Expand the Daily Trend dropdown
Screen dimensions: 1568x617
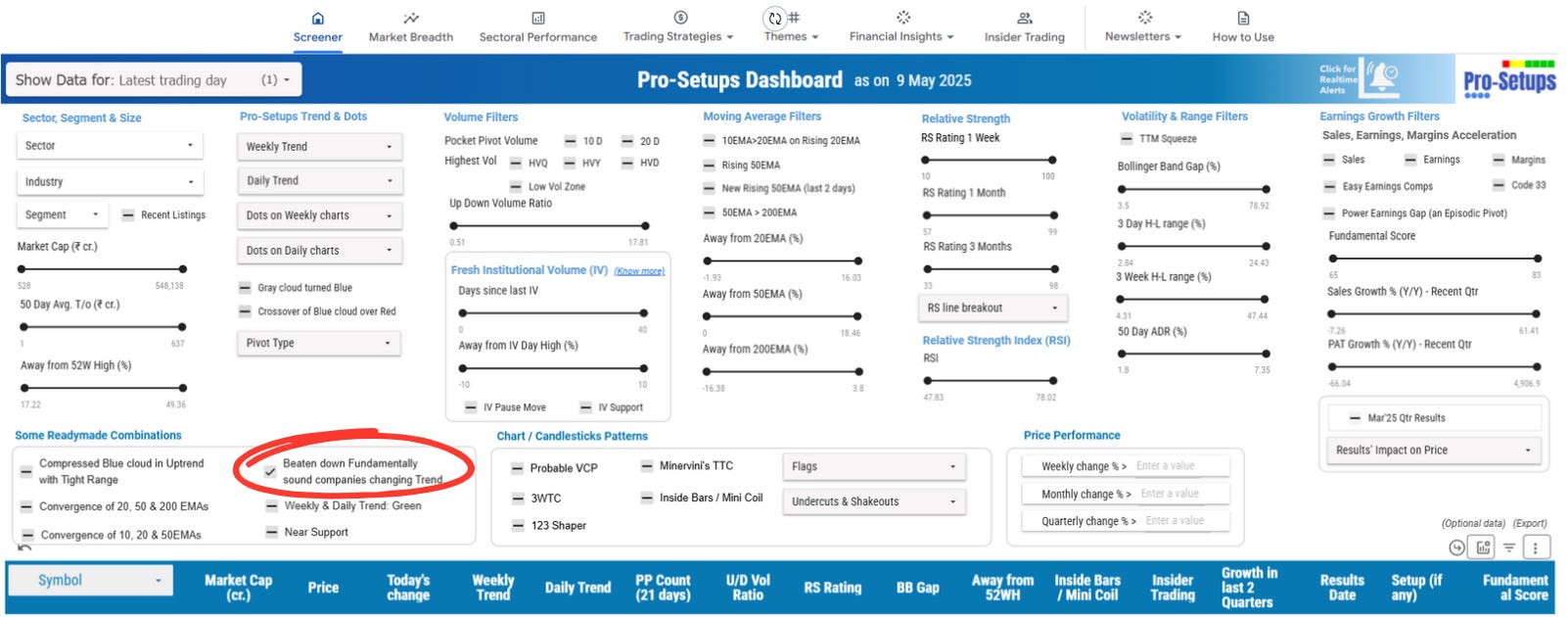(319, 181)
